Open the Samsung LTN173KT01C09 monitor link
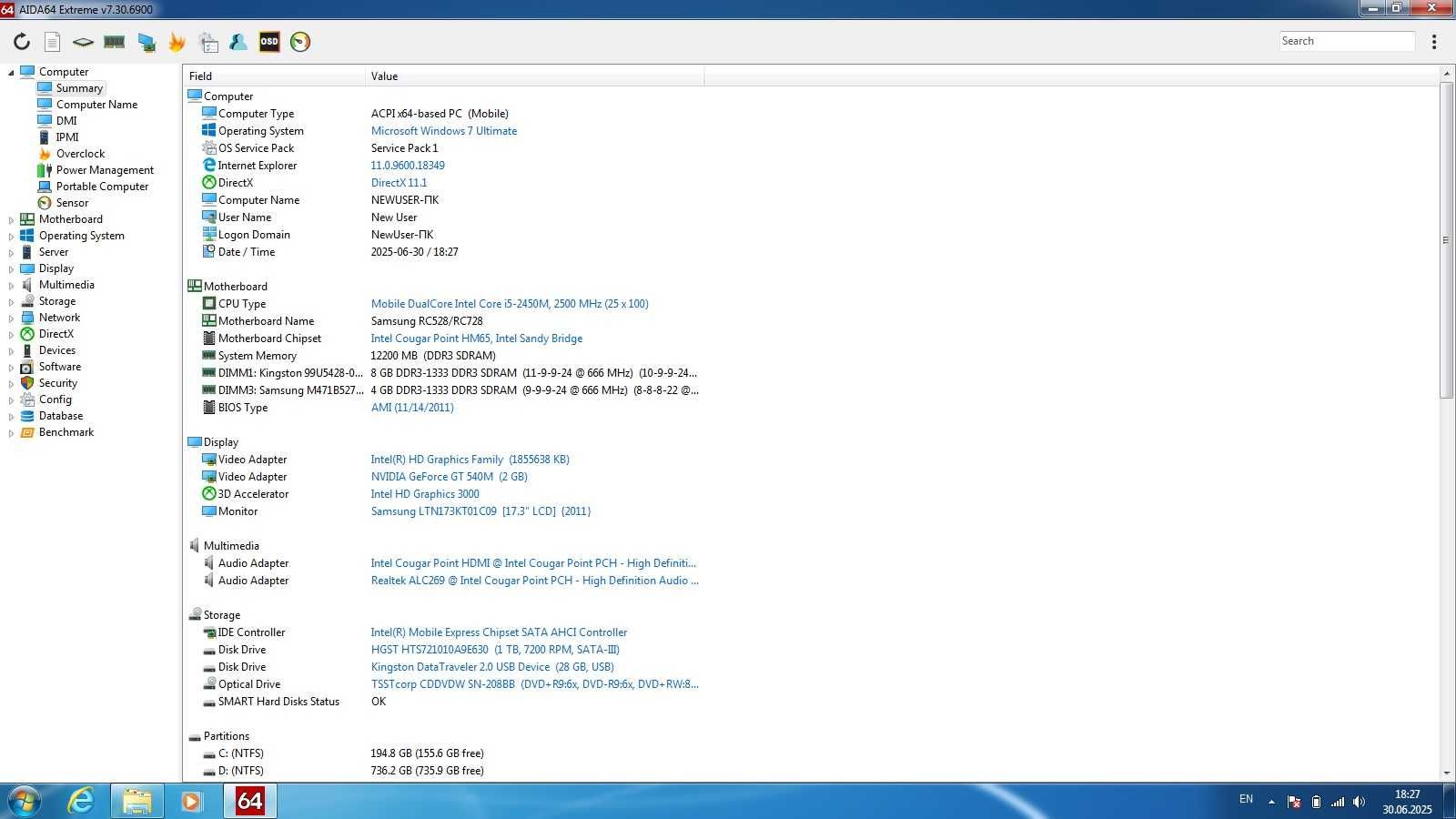Image resolution: width=1456 pixels, height=819 pixels. pos(480,511)
